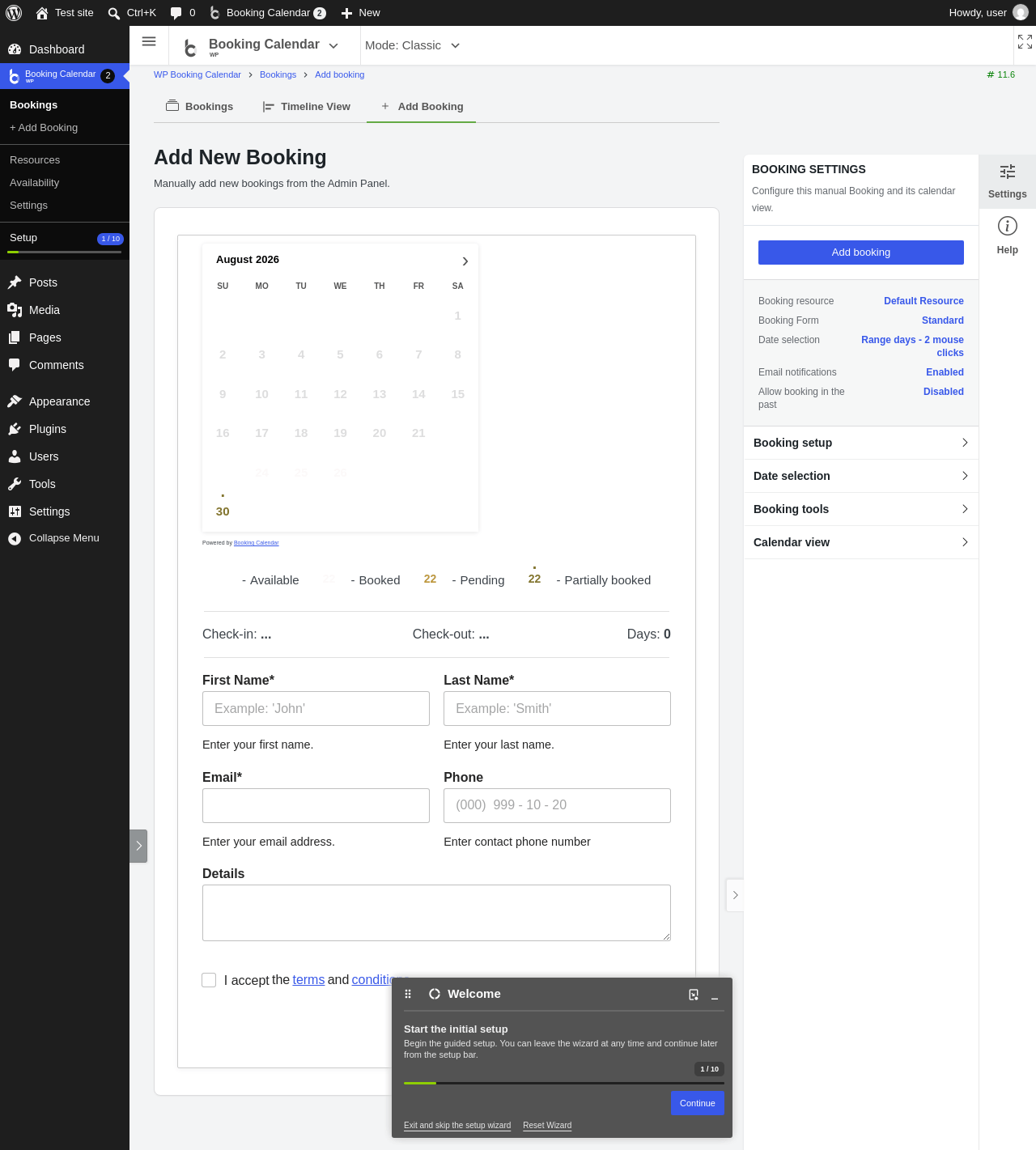Click the blue Add booking button

coord(861,252)
